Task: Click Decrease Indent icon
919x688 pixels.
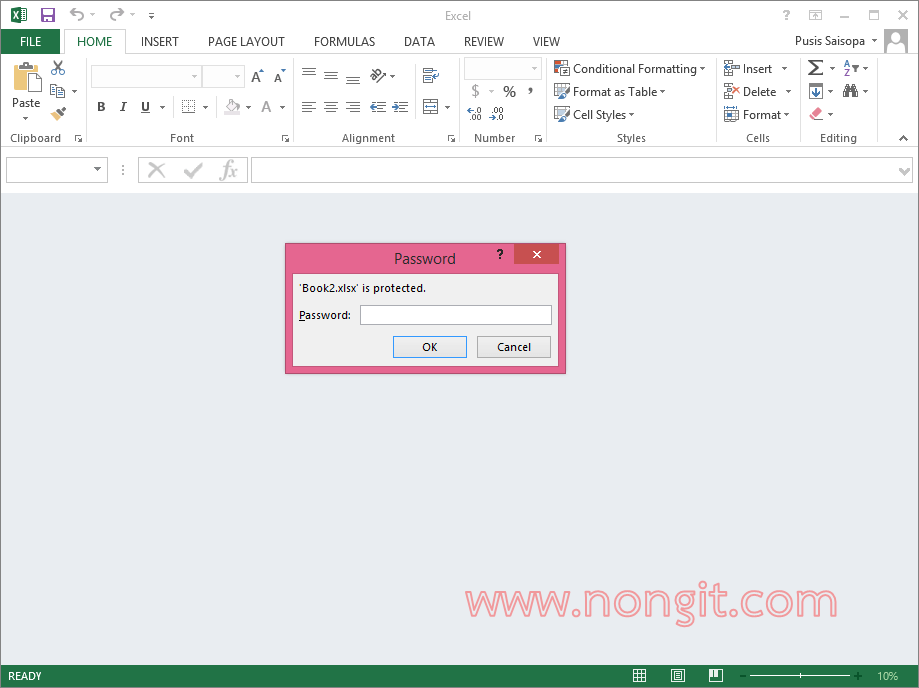Action: tap(378, 107)
